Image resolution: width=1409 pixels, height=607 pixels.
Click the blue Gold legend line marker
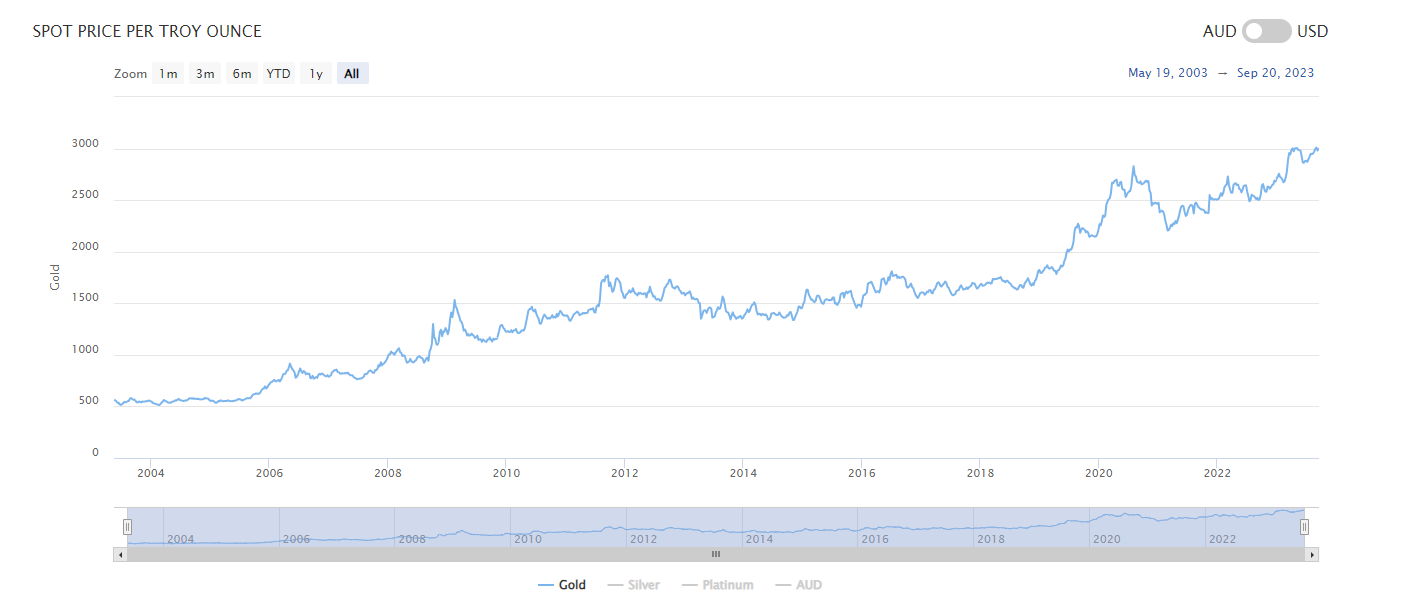coord(545,584)
